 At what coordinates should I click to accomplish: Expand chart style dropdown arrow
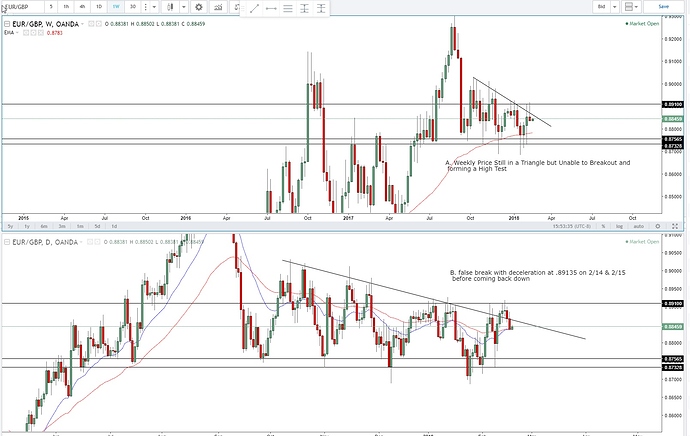click(184, 7)
